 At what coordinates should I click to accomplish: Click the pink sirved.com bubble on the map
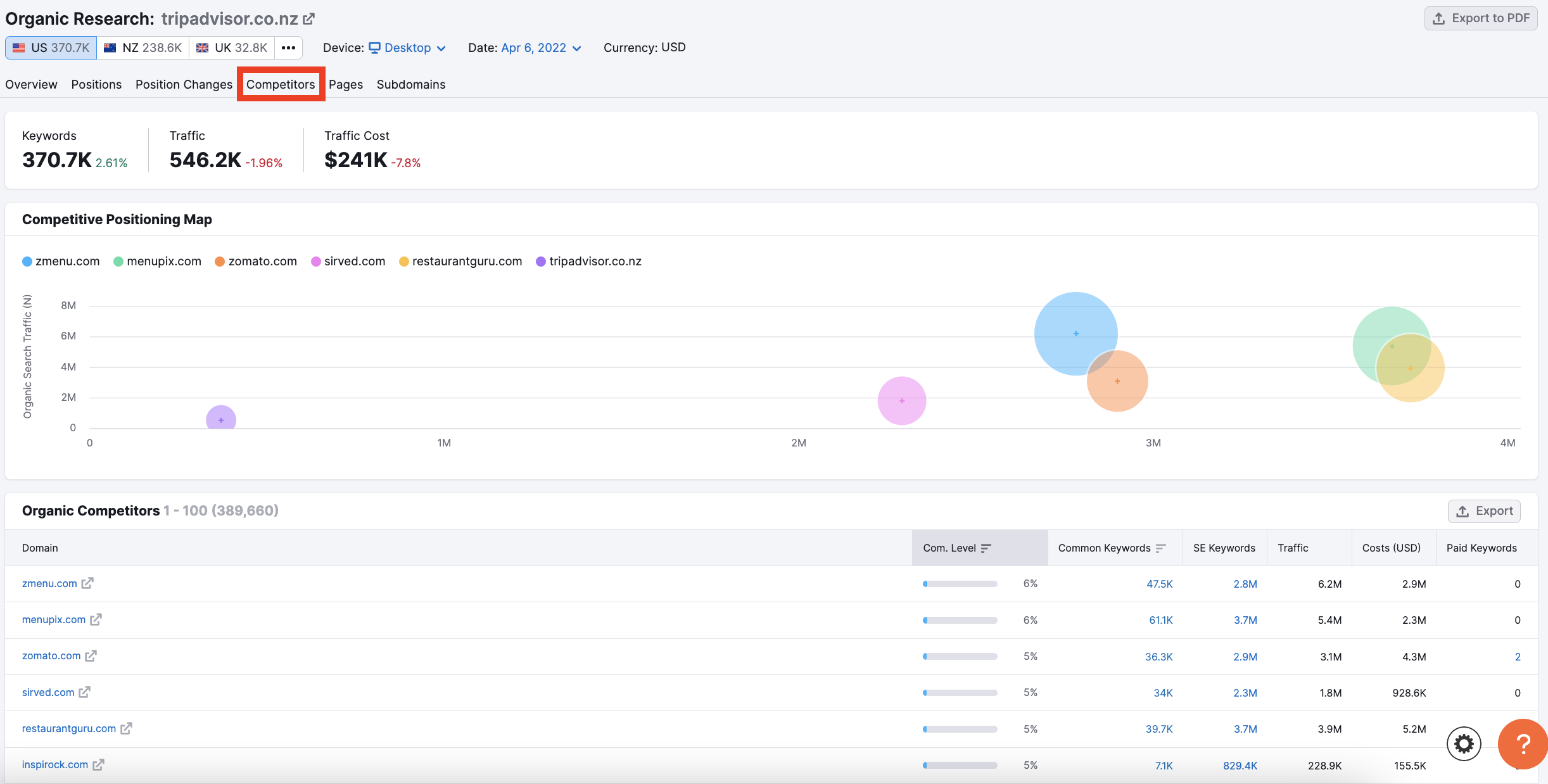[x=902, y=401]
